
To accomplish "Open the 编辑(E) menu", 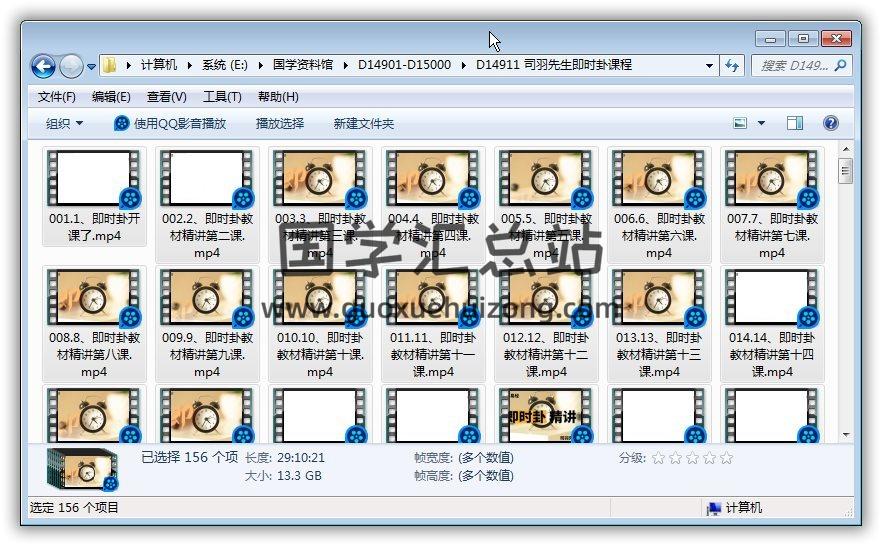I will [111, 97].
